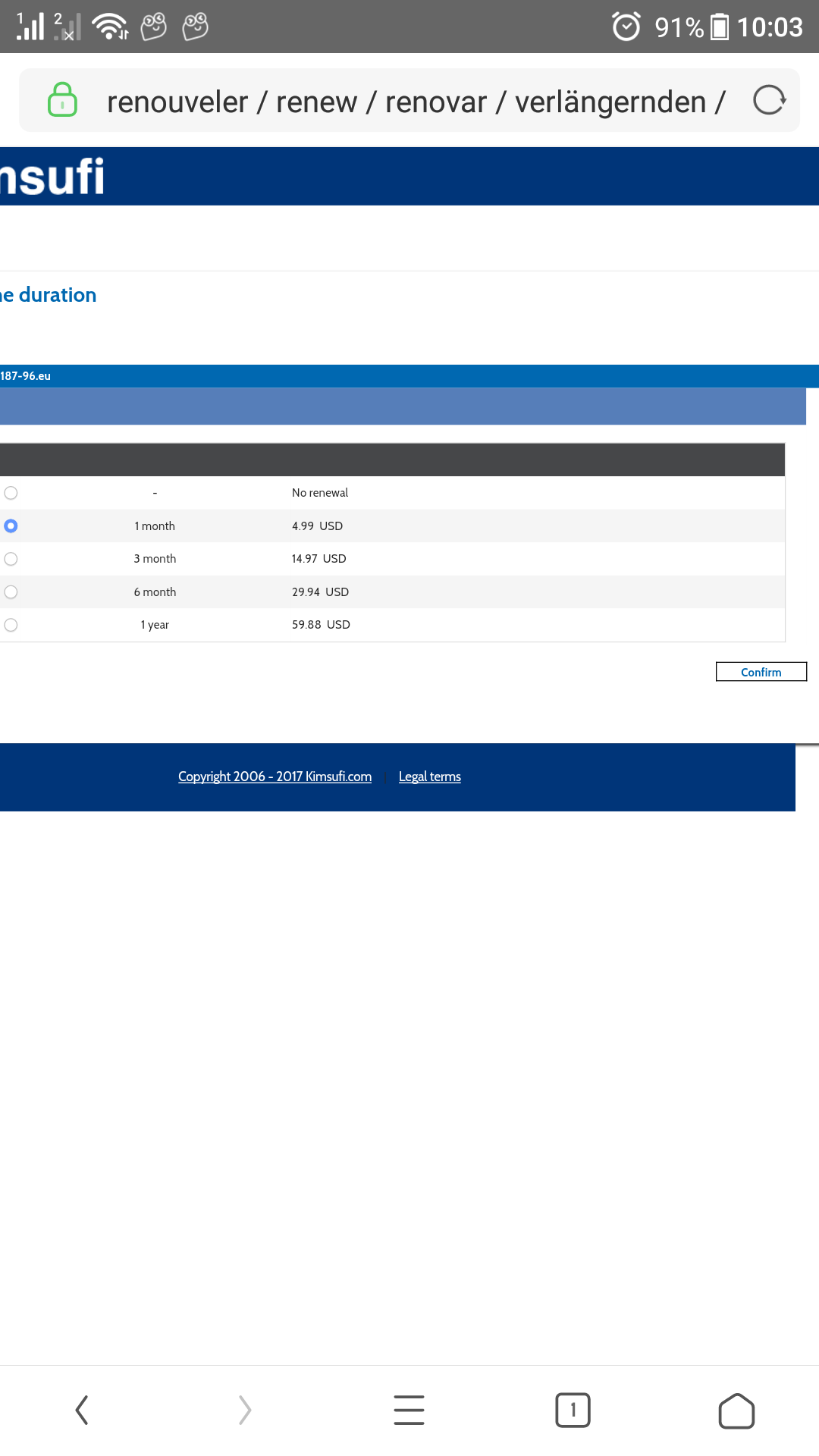
Task: Tap the 14.97 USD price
Action: click(x=318, y=559)
